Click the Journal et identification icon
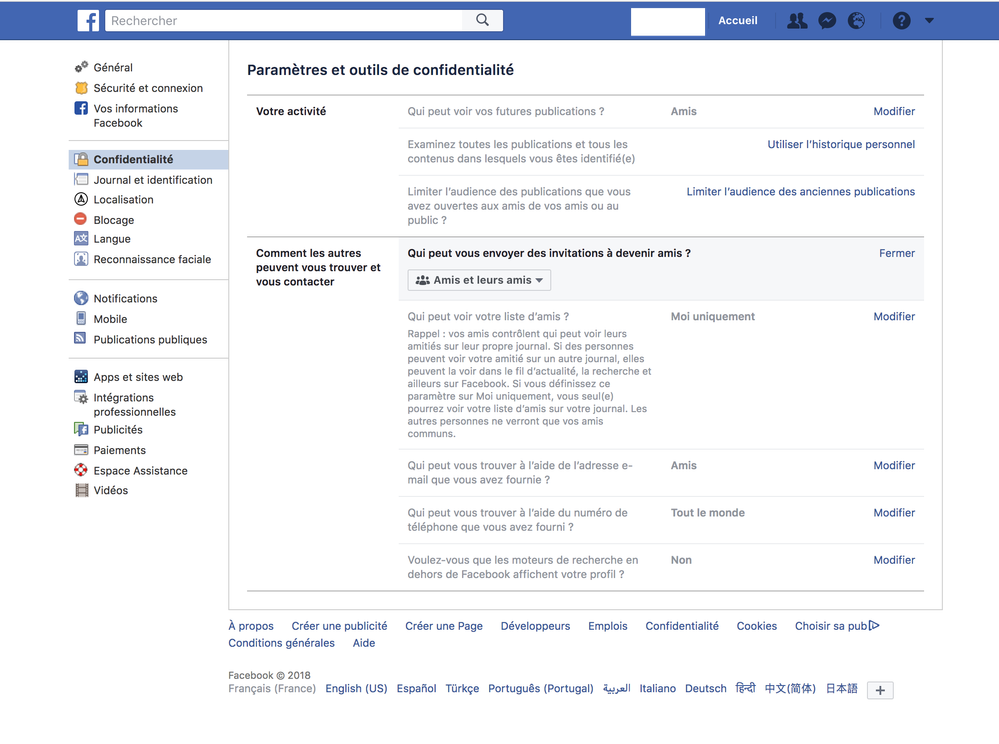This screenshot has width=999, height=744. click(x=81, y=180)
